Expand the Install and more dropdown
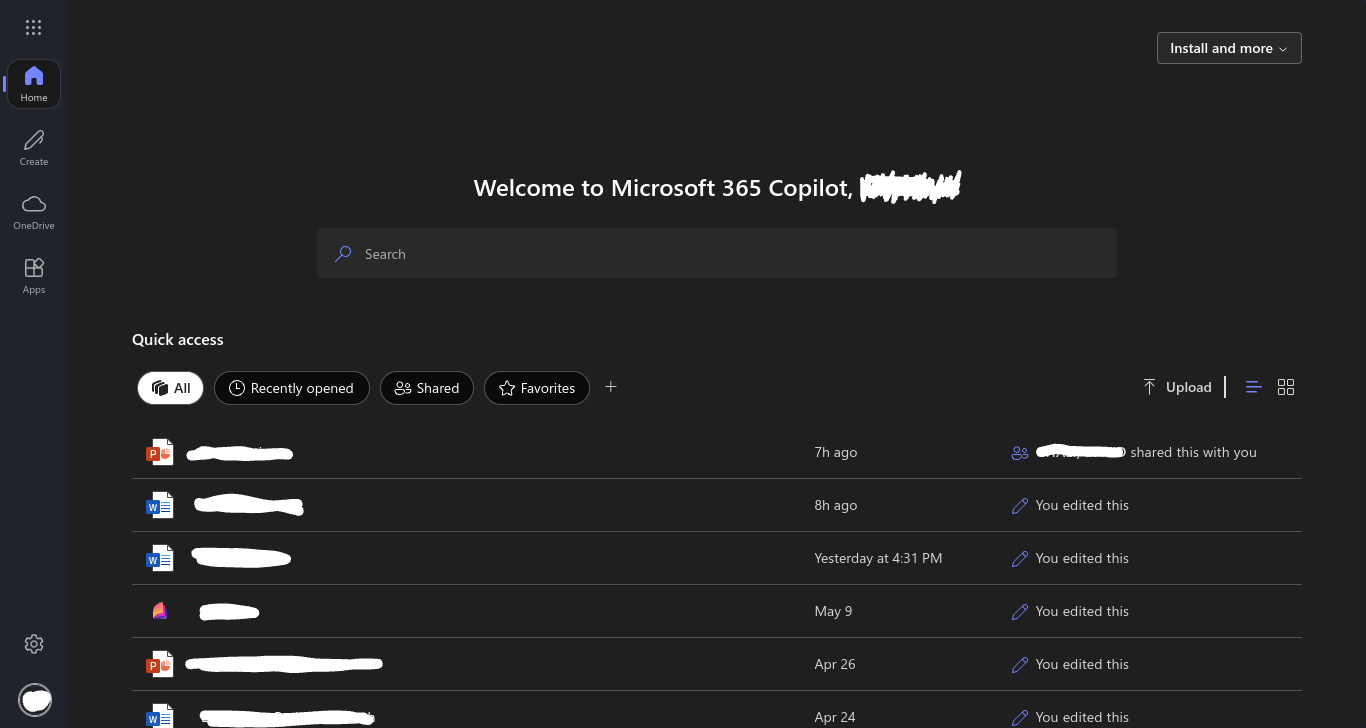Image resolution: width=1366 pixels, height=728 pixels. point(1229,48)
